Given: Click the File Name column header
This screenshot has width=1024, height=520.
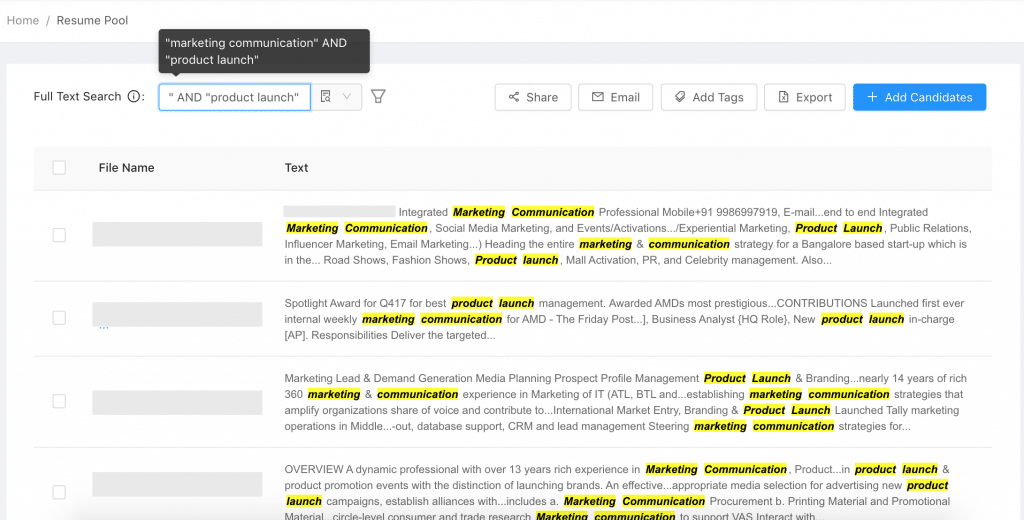Looking at the screenshot, I should coord(127,168).
